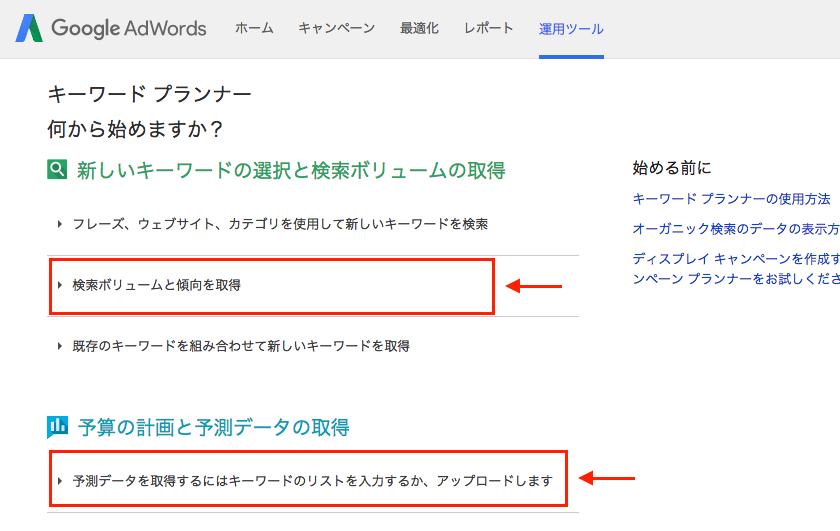840x531 pixels.
Task: Open キーワード プランナーの使用方法 link
Action: [731, 199]
